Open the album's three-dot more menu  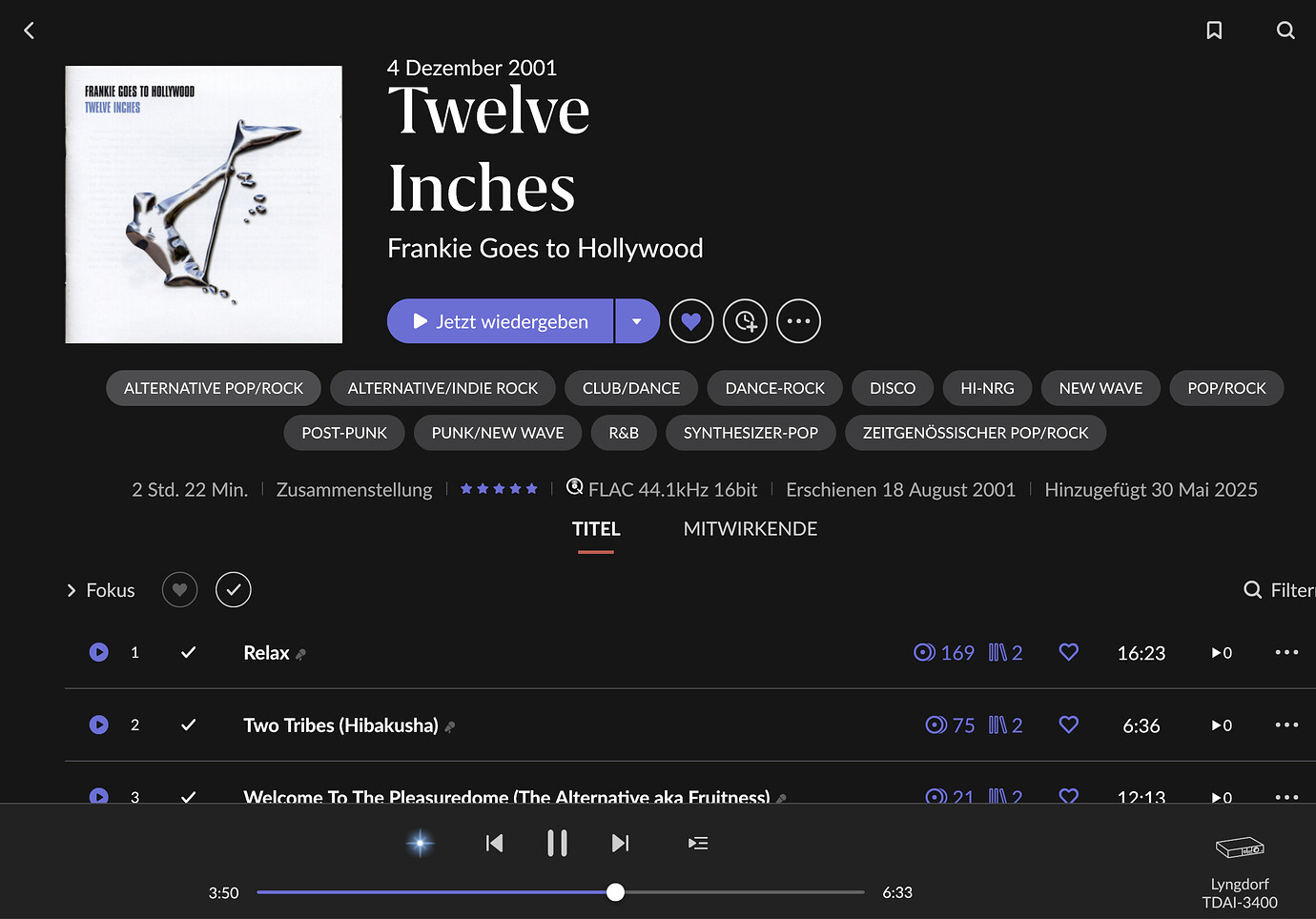798,321
